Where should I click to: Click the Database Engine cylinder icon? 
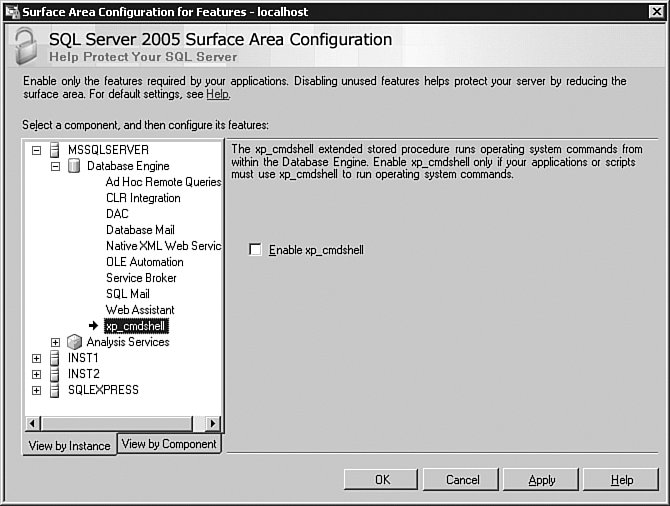coord(74,166)
